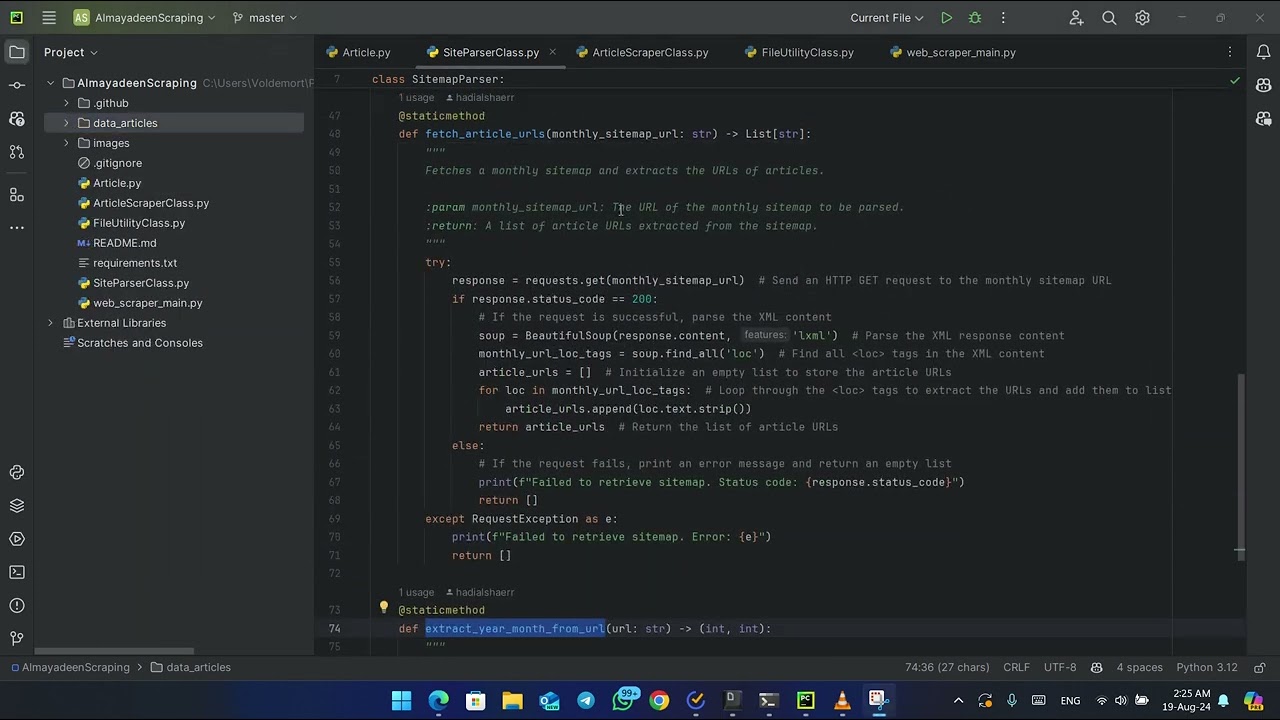
Task: Run the current file
Action: coord(946,17)
